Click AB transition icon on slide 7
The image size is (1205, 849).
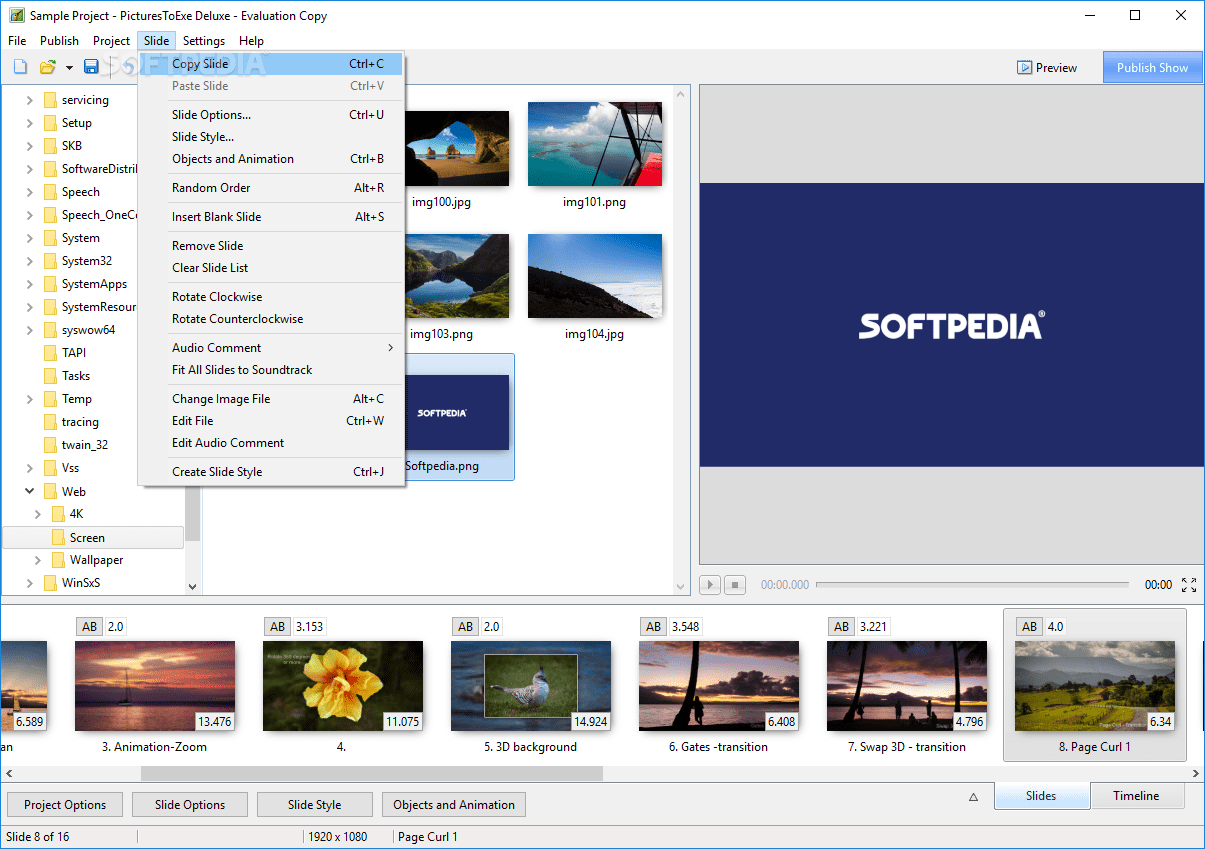coord(842,626)
